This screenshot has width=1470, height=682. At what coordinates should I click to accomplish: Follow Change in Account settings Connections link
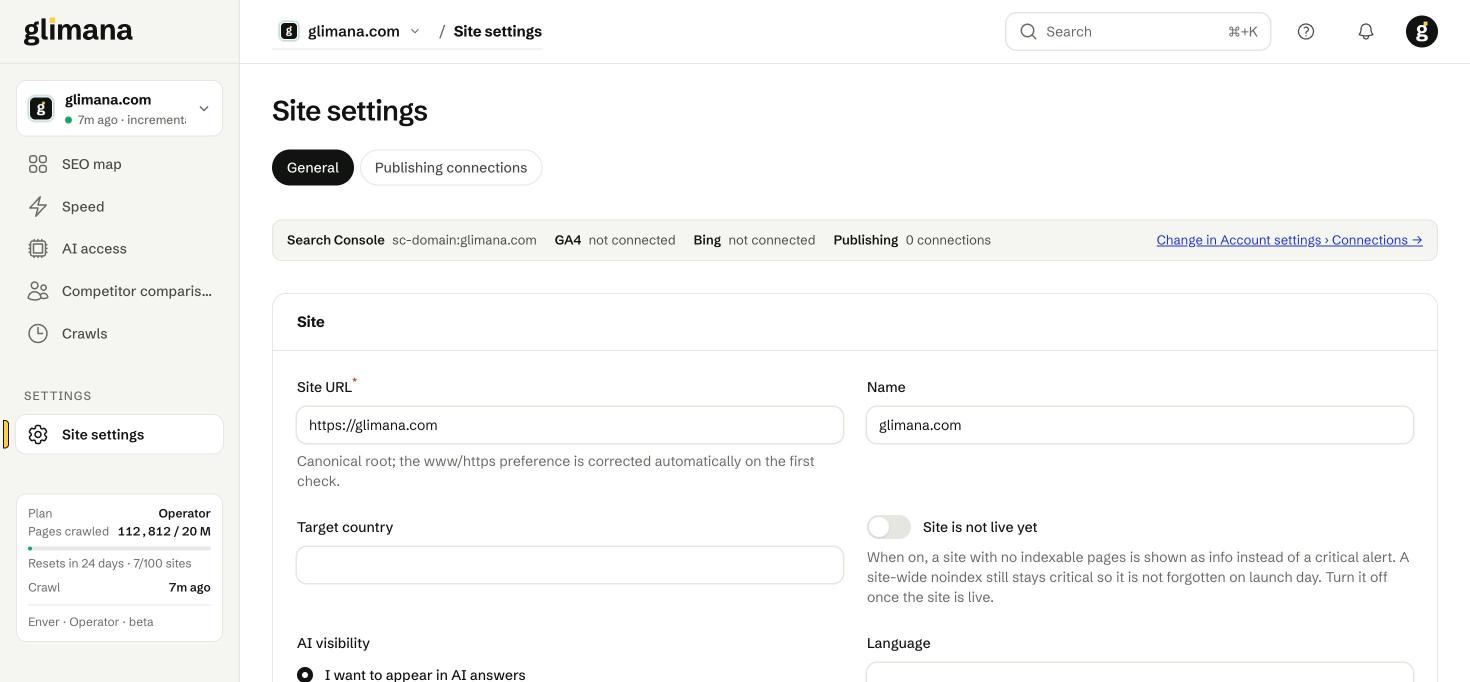coord(1289,240)
